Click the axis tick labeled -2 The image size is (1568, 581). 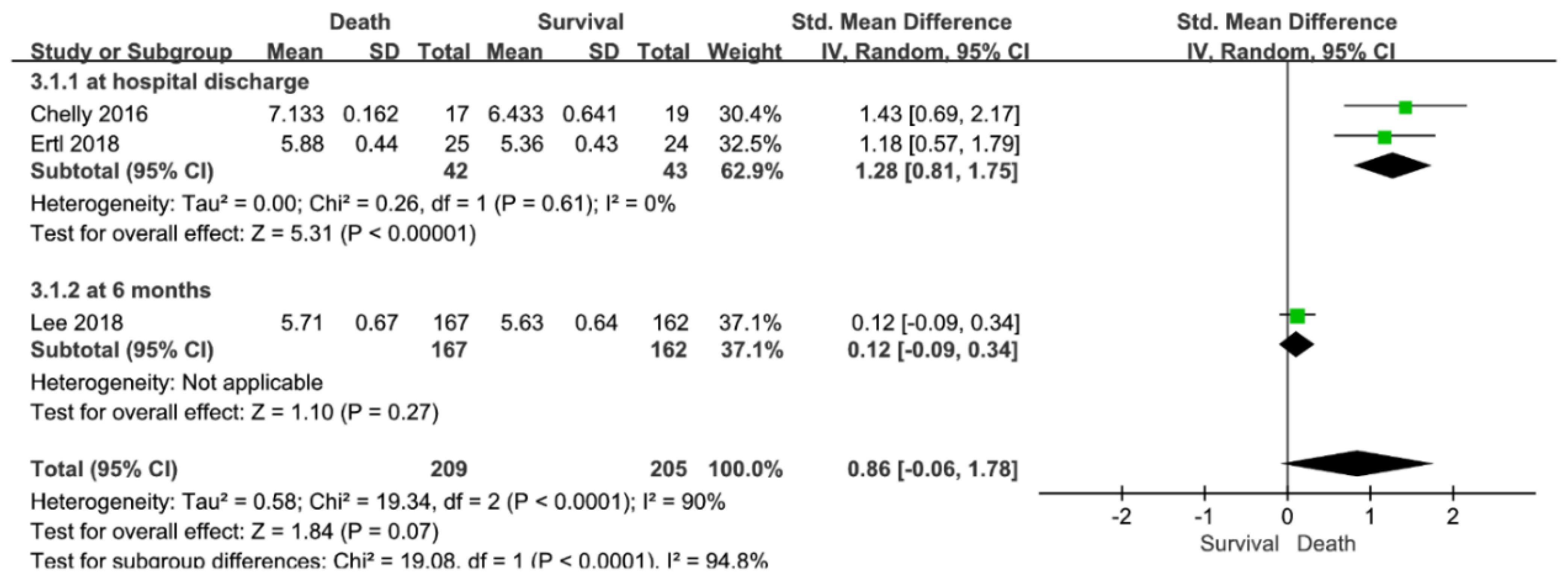(1122, 516)
